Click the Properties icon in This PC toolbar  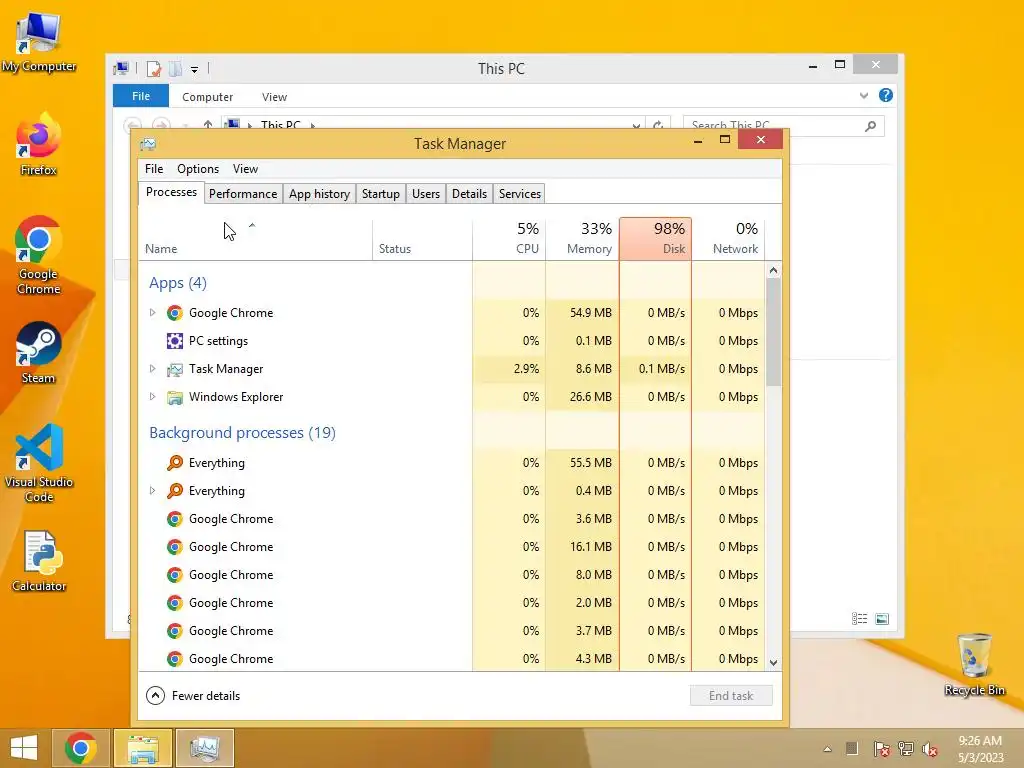(154, 69)
